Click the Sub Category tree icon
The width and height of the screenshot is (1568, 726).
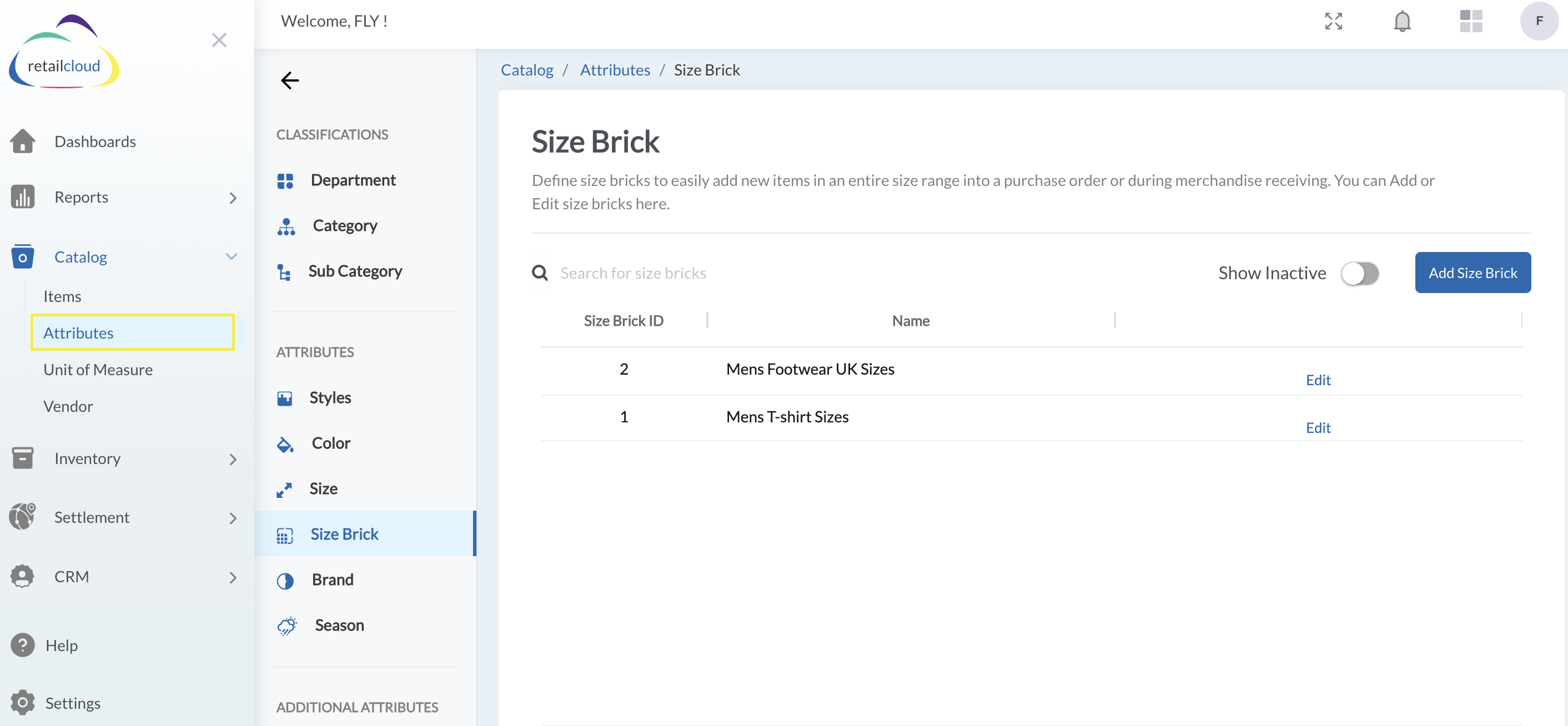point(284,271)
